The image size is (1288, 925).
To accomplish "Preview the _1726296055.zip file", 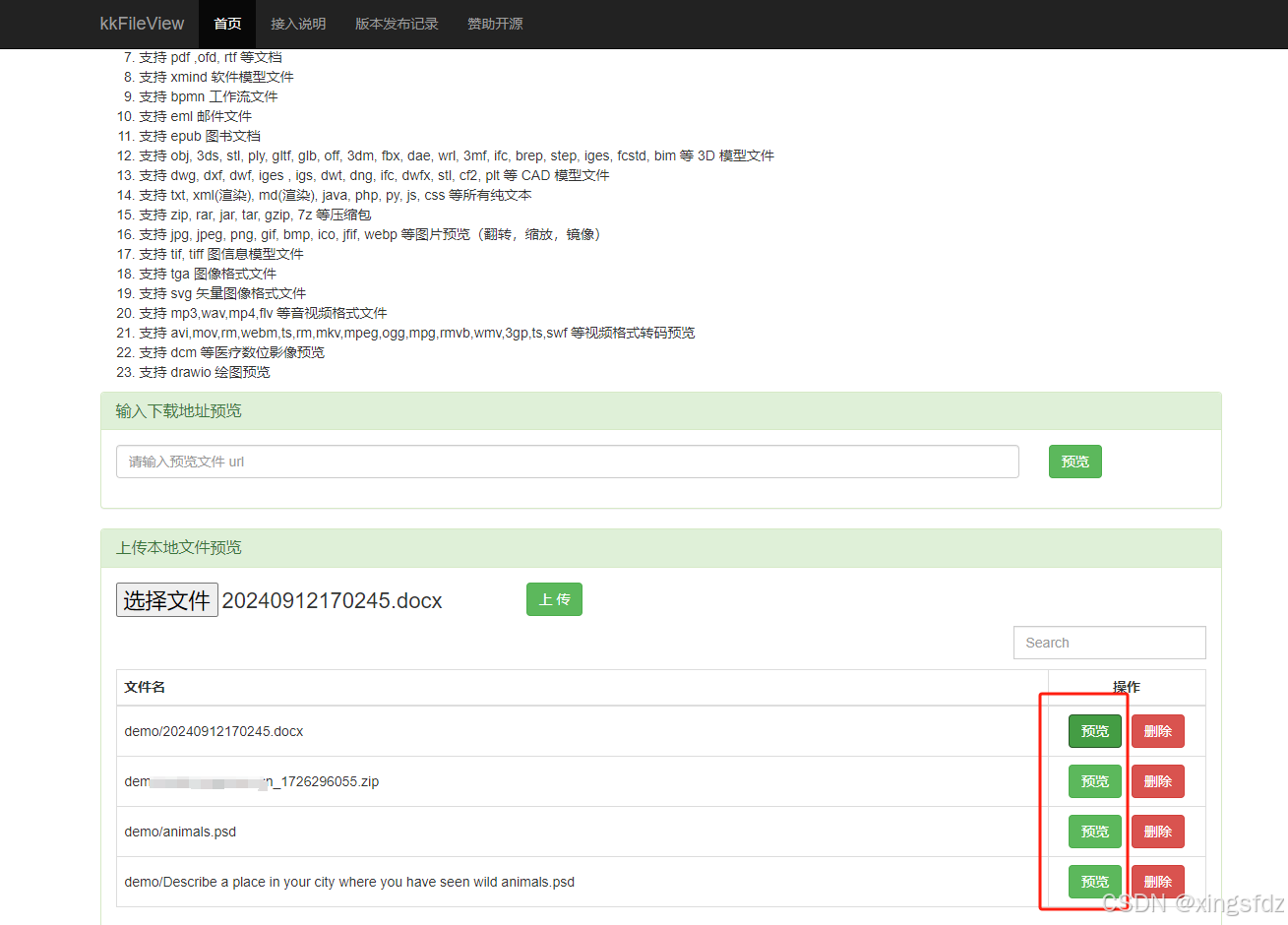I will tap(1095, 781).
